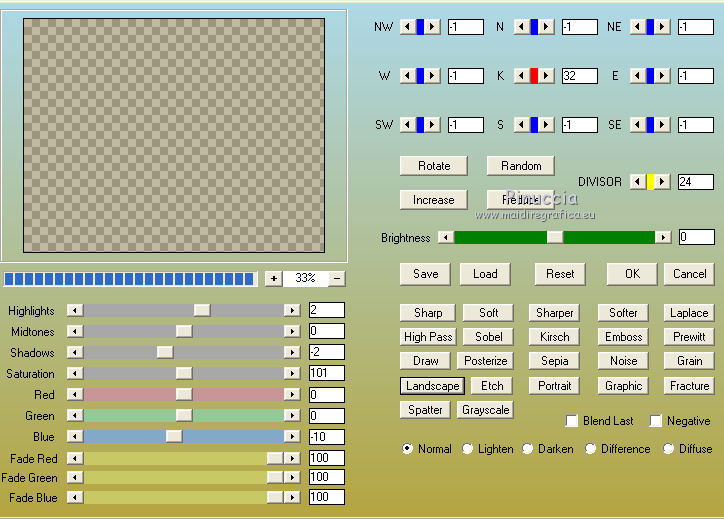
Task: Click the DIVISOR right arrow
Action: click(662, 182)
